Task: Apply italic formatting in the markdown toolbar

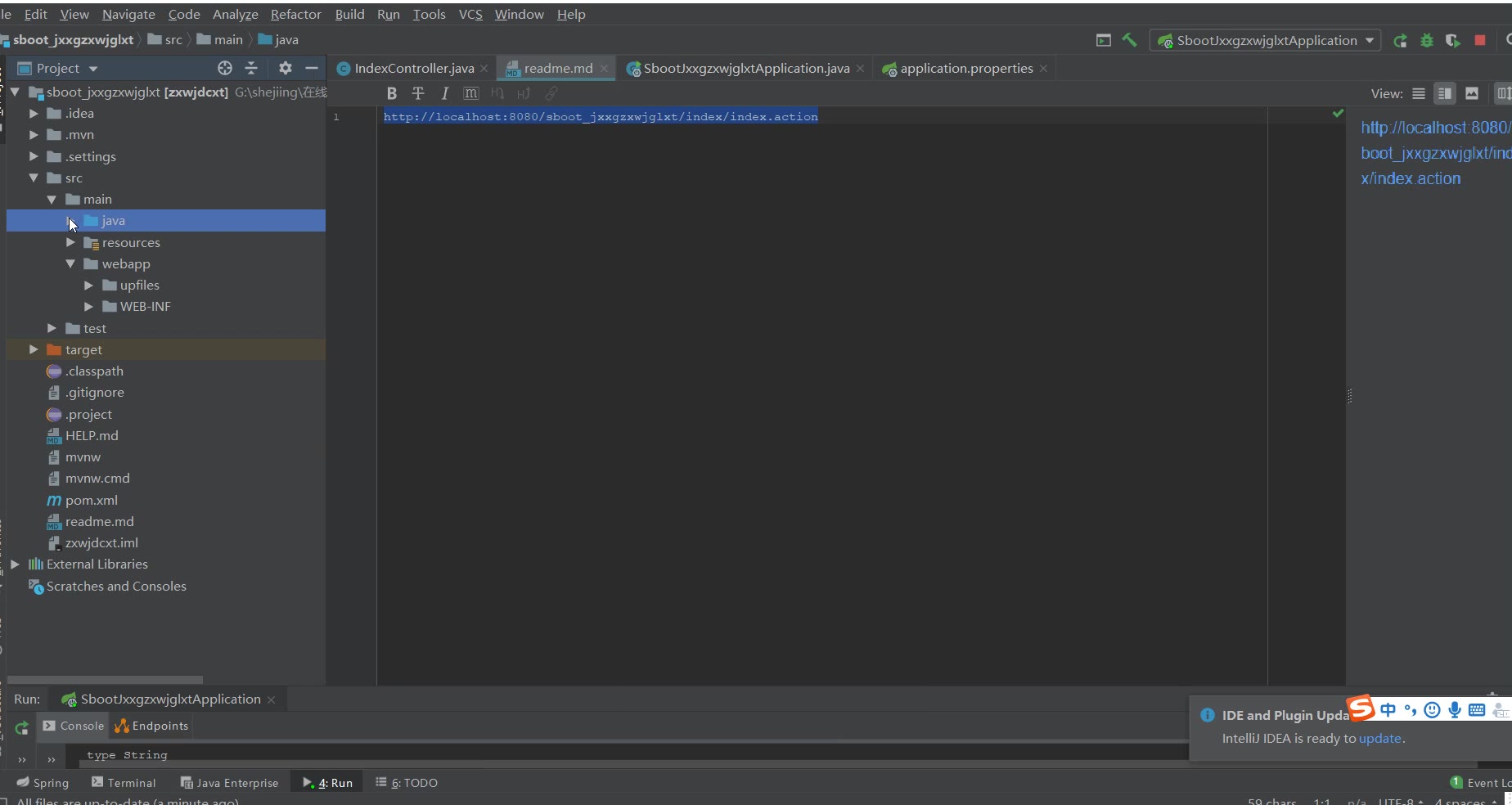Action: 444,93
